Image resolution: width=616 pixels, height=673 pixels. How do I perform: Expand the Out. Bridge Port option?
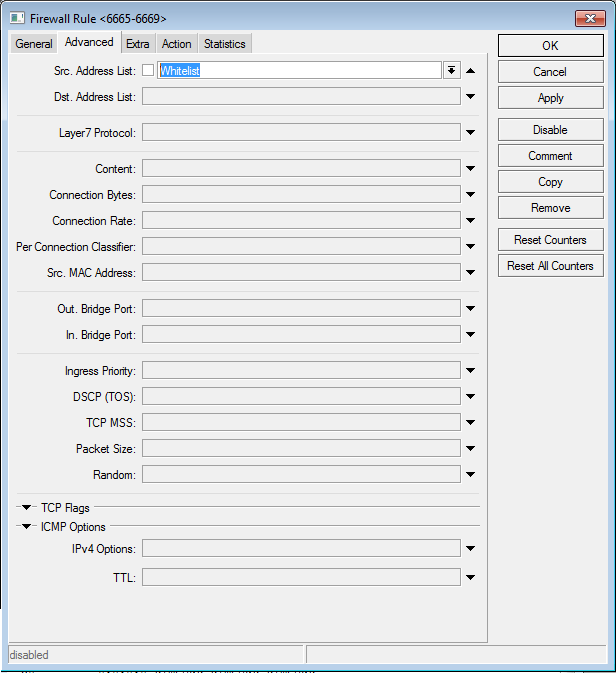[470, 309]
